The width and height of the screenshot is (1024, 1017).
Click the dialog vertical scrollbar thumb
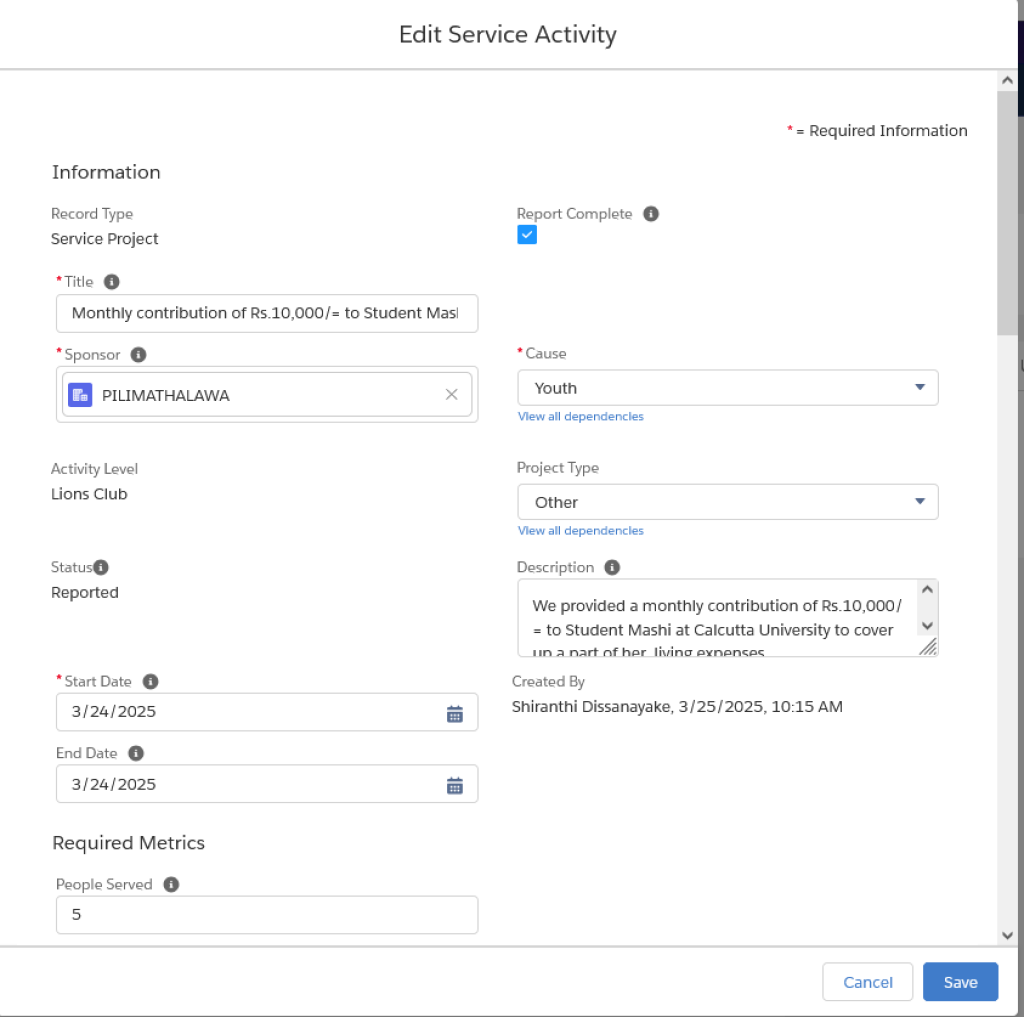pos(1007,213)
